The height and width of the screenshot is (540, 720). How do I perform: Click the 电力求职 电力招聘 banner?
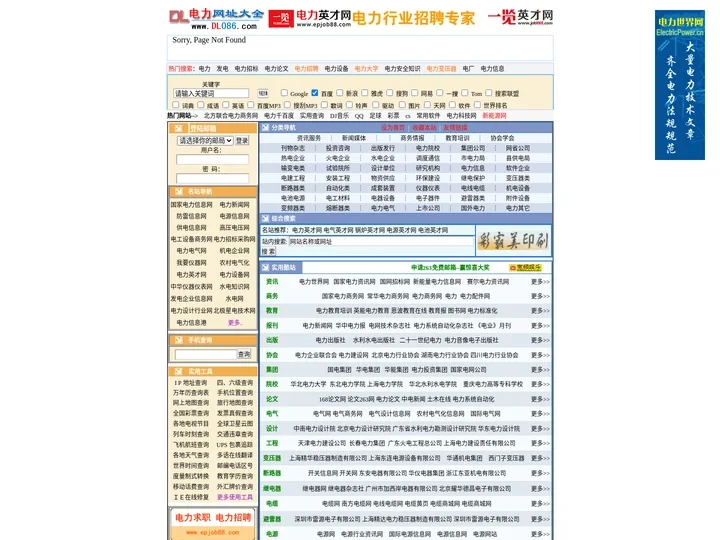coord(213,523)
